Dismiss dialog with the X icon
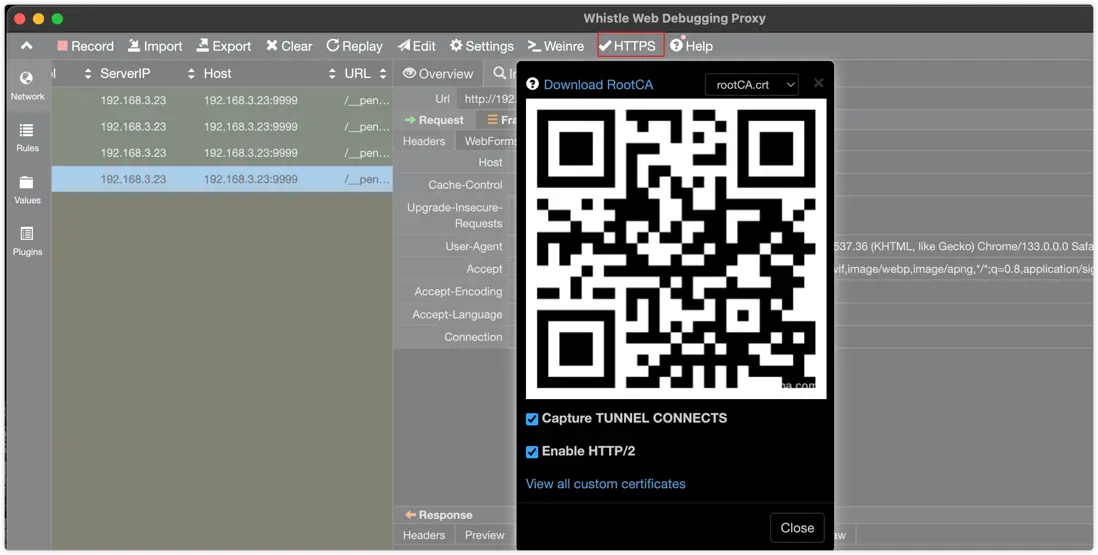This screenshot has height=555, width=1098. pos(819,83)
